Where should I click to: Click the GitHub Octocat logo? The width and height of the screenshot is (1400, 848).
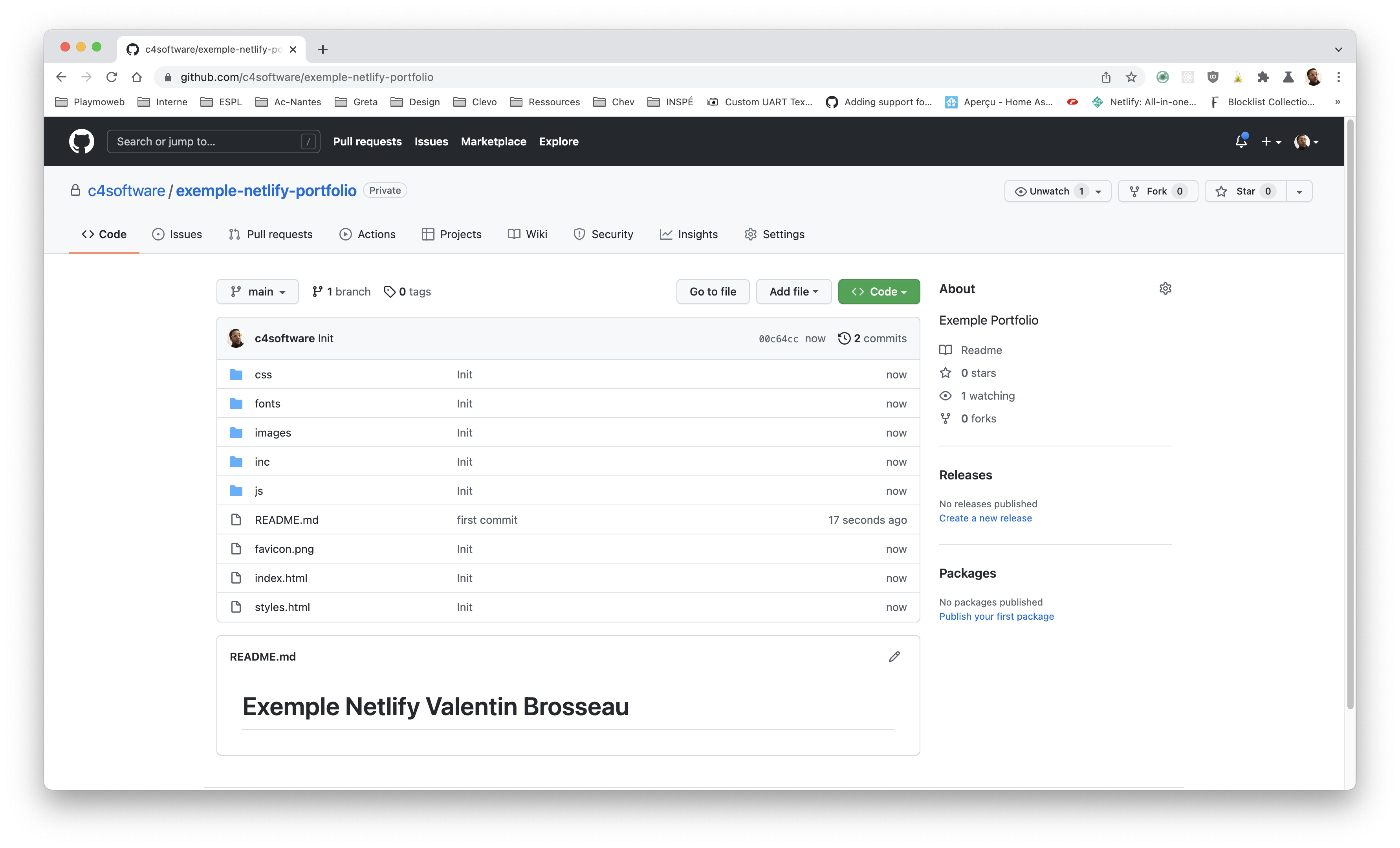[x=81, y=141]
